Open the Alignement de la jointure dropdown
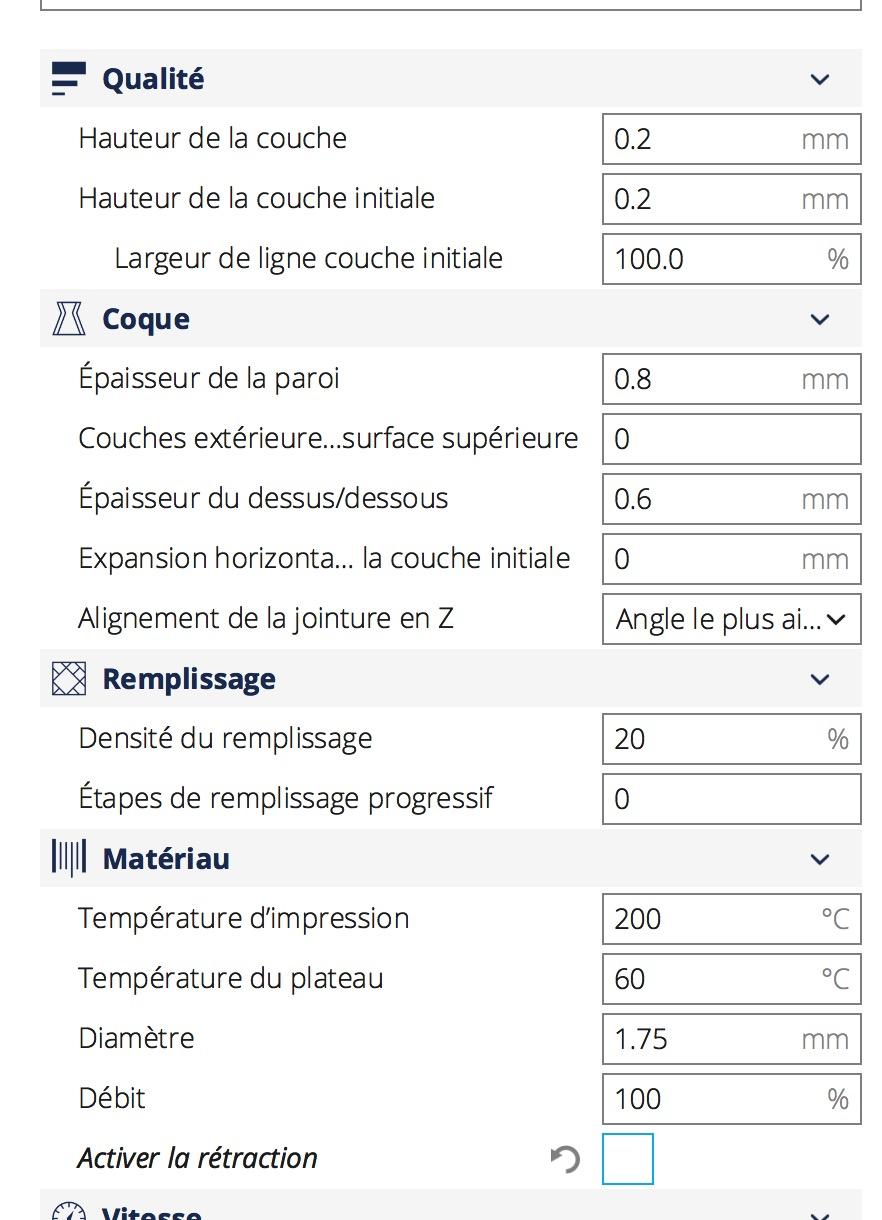 click(732, 619)
